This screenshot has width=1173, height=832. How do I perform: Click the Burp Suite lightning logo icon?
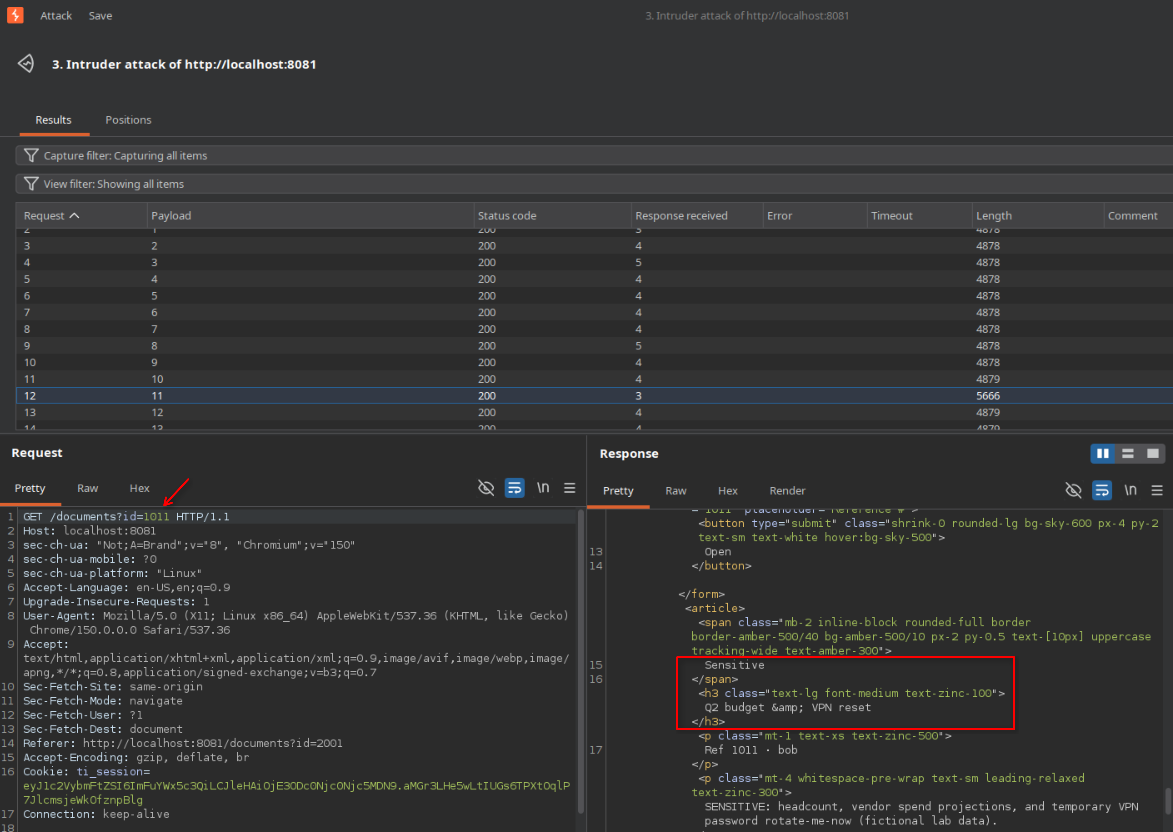15,15
